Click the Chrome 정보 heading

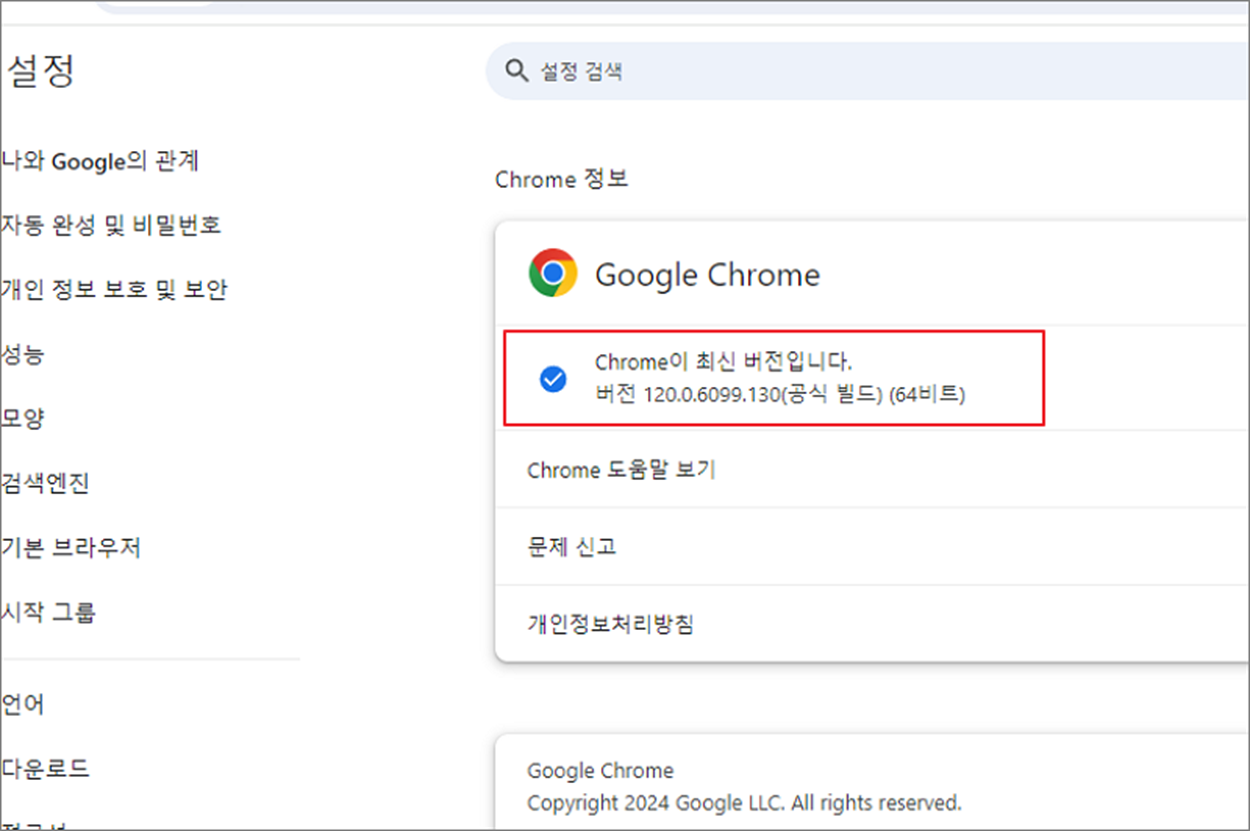[562, 180]
